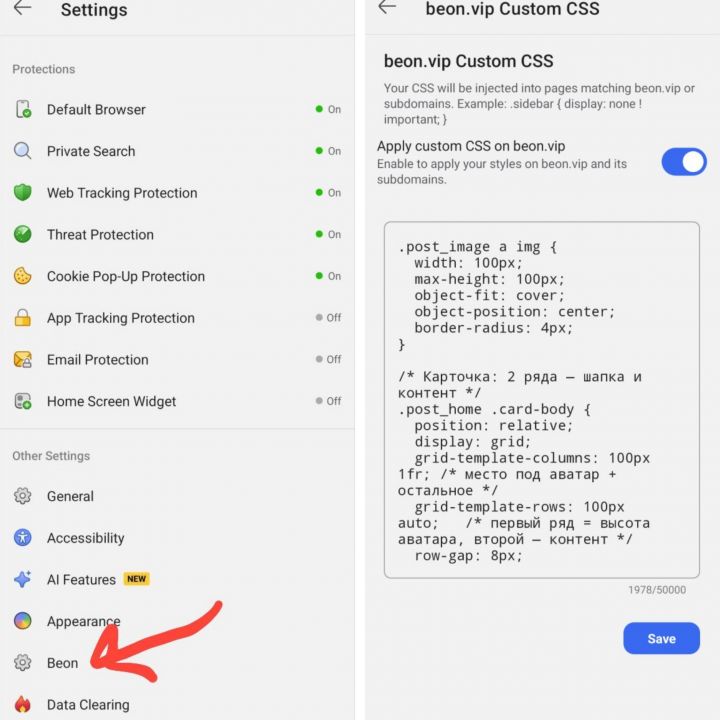Tap the Private Search magnifier icon
This screenshot has height=720, width=720.
(22, 151)
